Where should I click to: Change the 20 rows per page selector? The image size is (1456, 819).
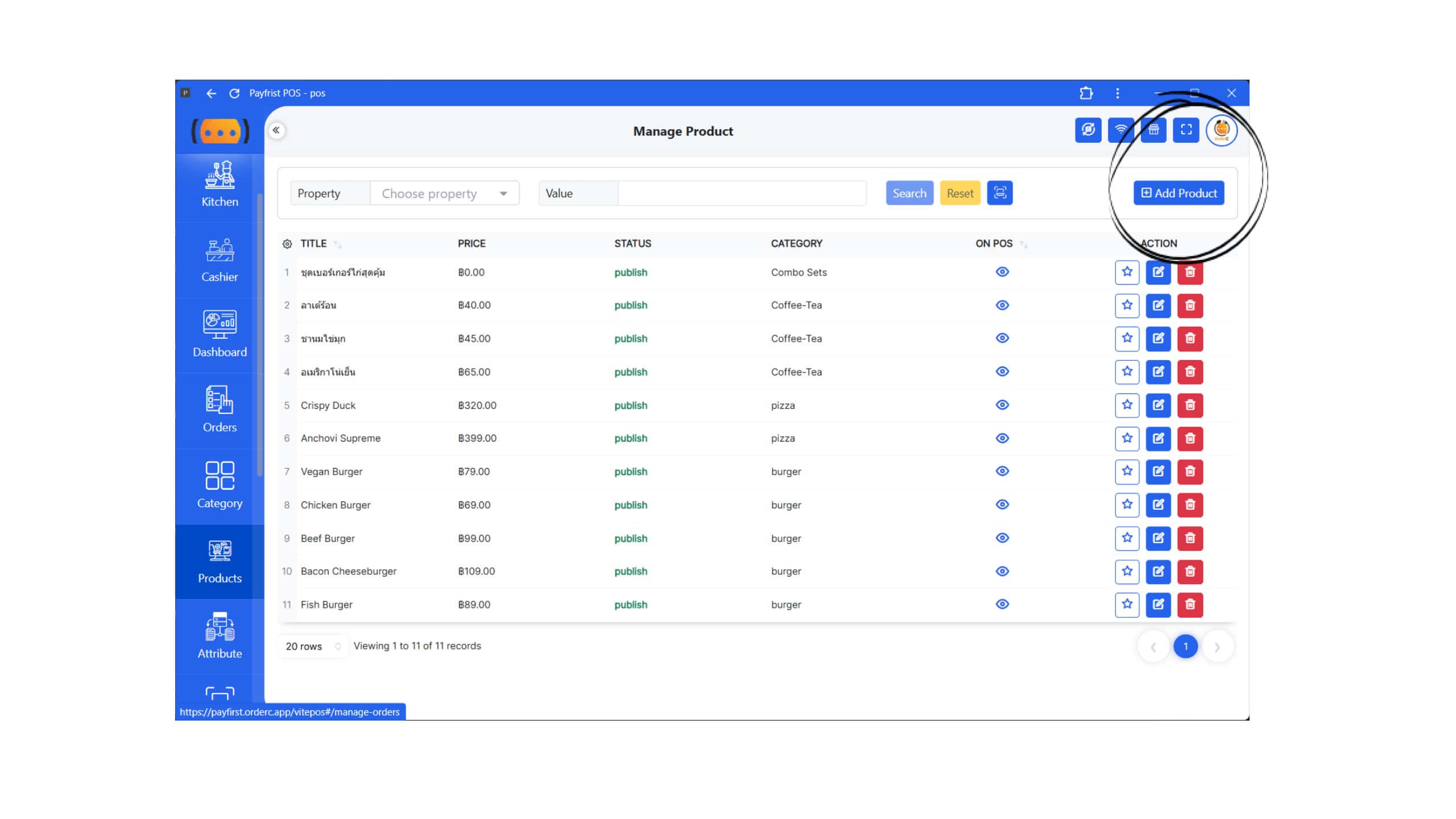[312, 647]
